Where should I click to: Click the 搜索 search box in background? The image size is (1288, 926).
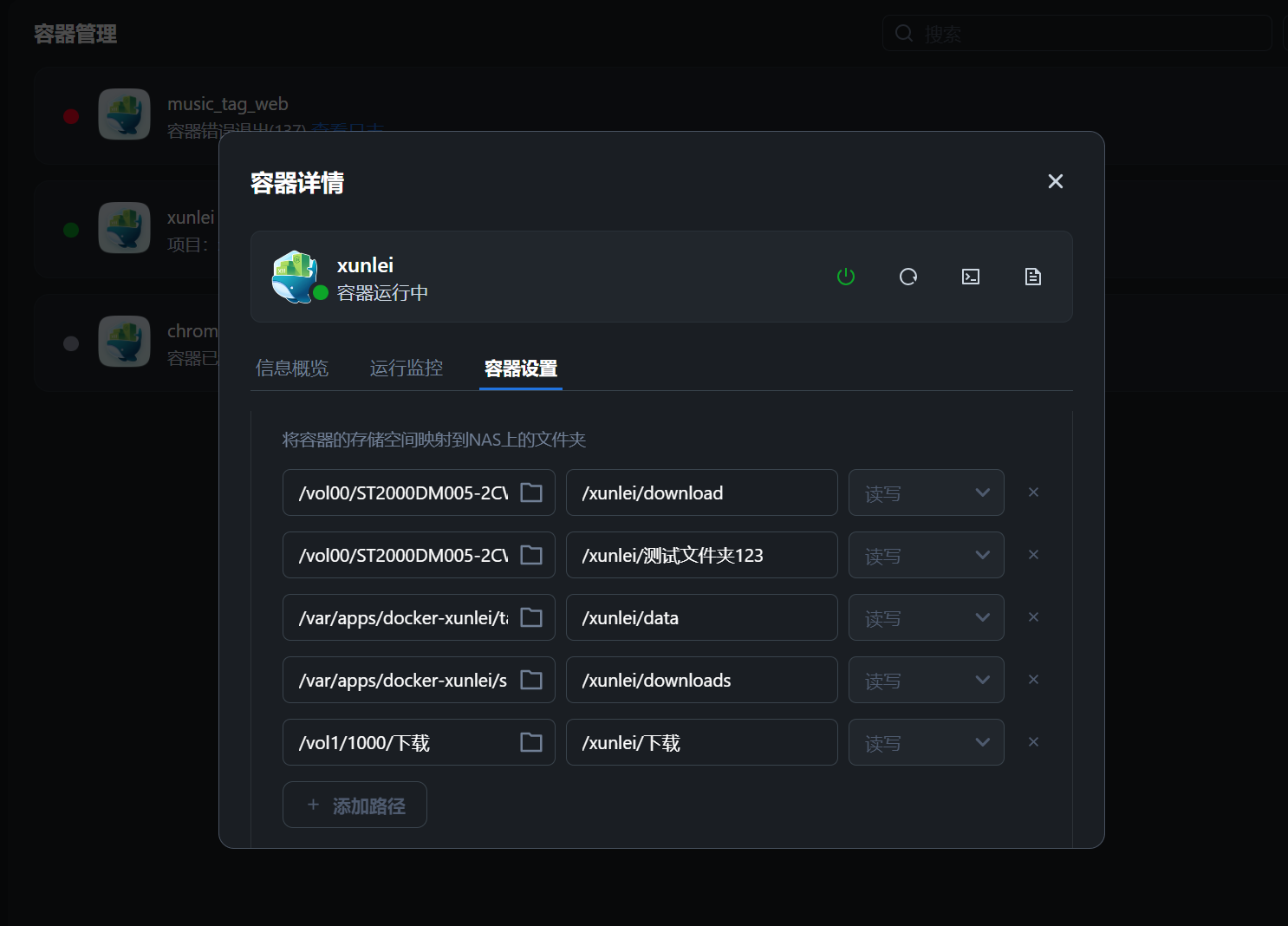click(1077, 33)
